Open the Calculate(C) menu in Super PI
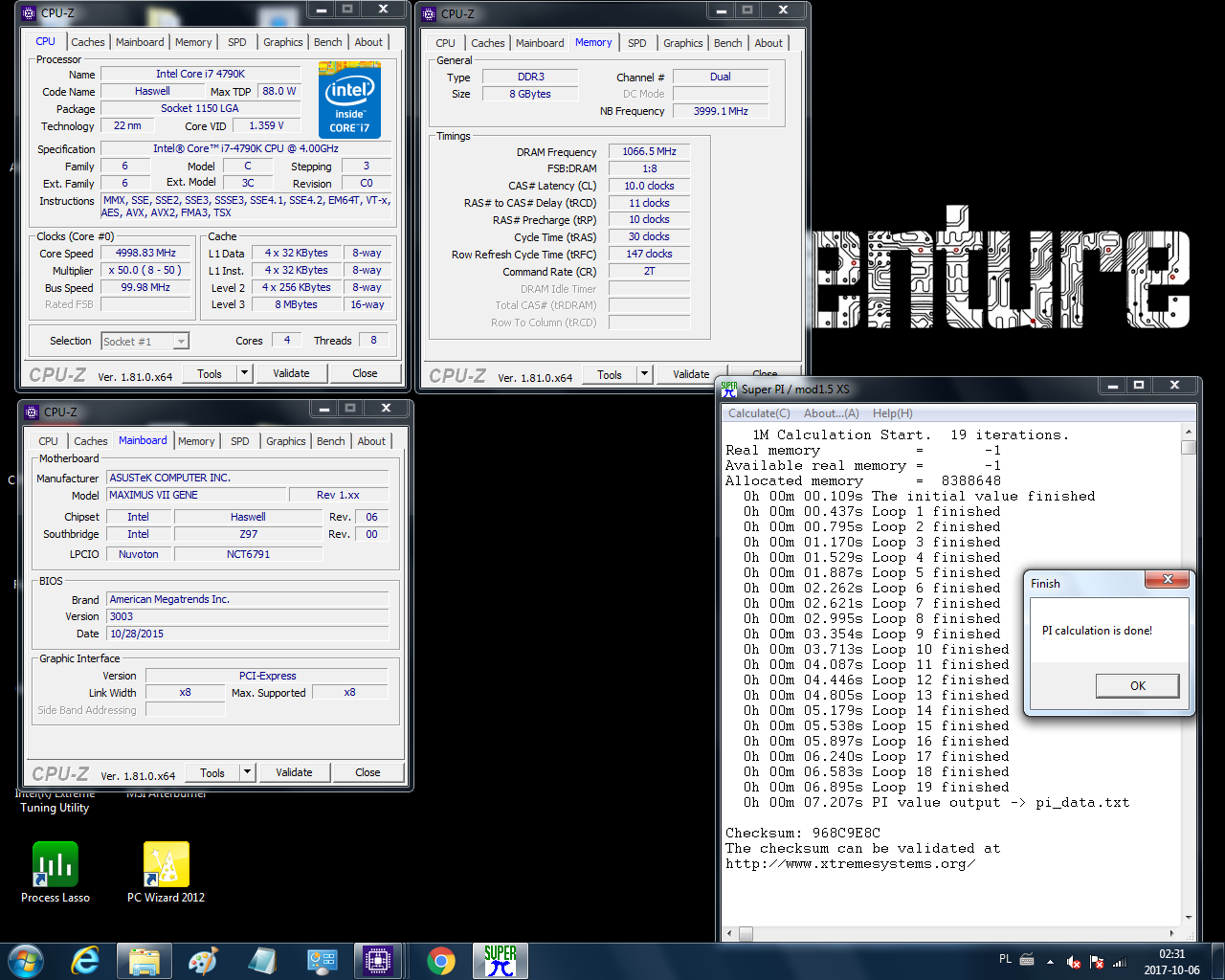The image size is (1225, 980). point(759,413)
